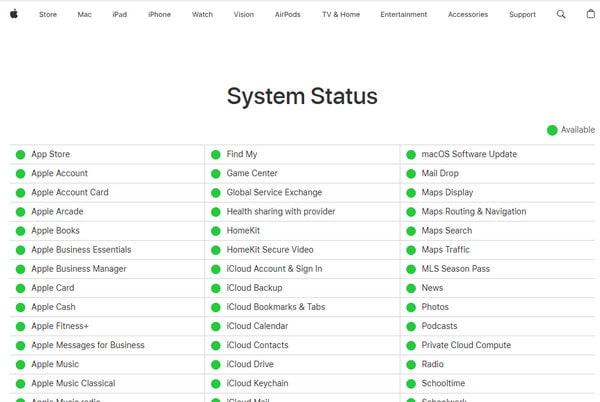Select the Apple Account Card row text
This screenshot has height=402, width=600.
point(70,192)
